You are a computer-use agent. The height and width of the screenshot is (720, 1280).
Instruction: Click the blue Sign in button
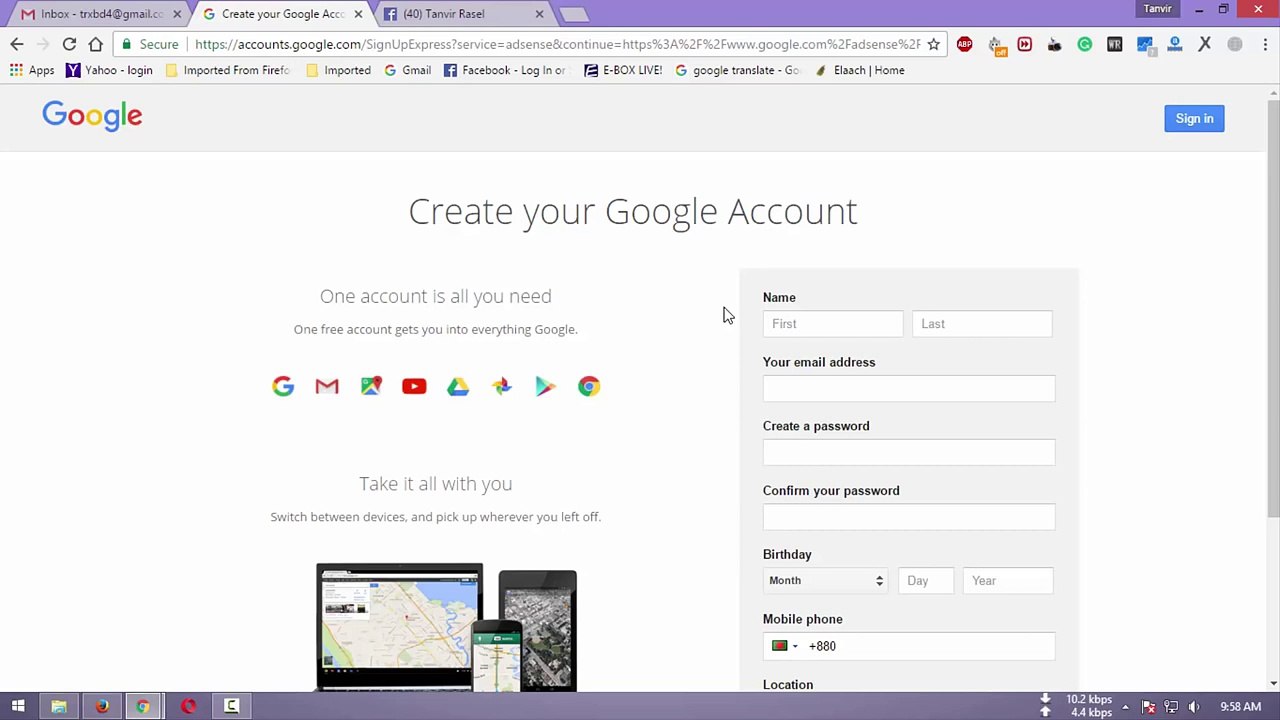click(x=1194, y=118)
